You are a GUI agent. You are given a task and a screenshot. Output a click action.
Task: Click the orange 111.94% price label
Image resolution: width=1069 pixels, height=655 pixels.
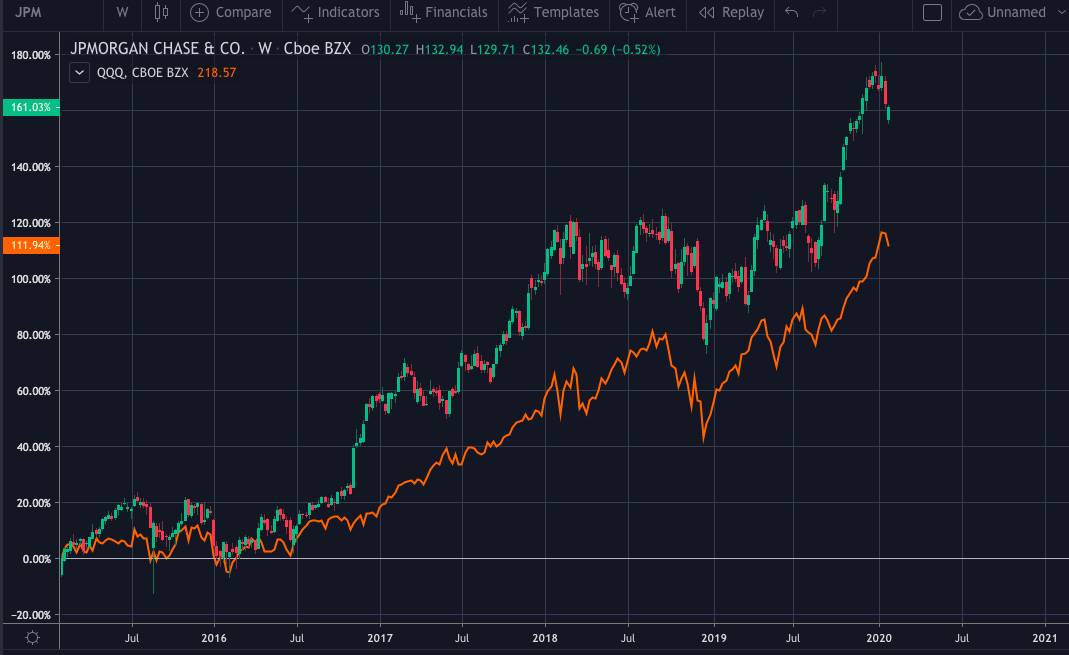pyautogui.click(x=31, y=245)
